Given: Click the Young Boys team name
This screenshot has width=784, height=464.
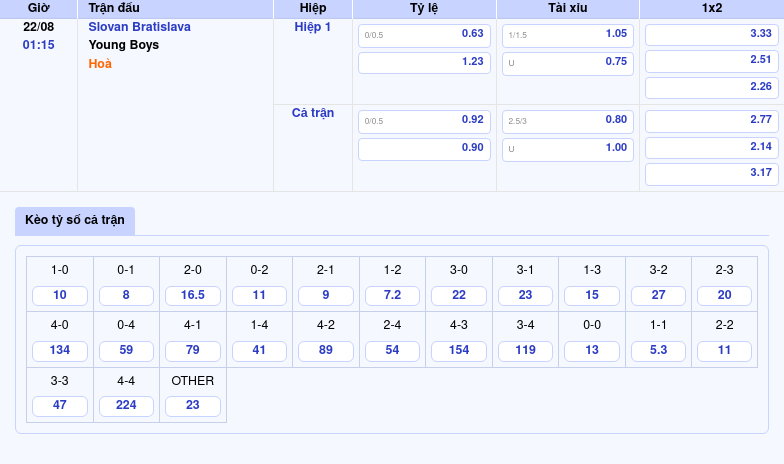Looking at the screenshot, I should 123,45.
